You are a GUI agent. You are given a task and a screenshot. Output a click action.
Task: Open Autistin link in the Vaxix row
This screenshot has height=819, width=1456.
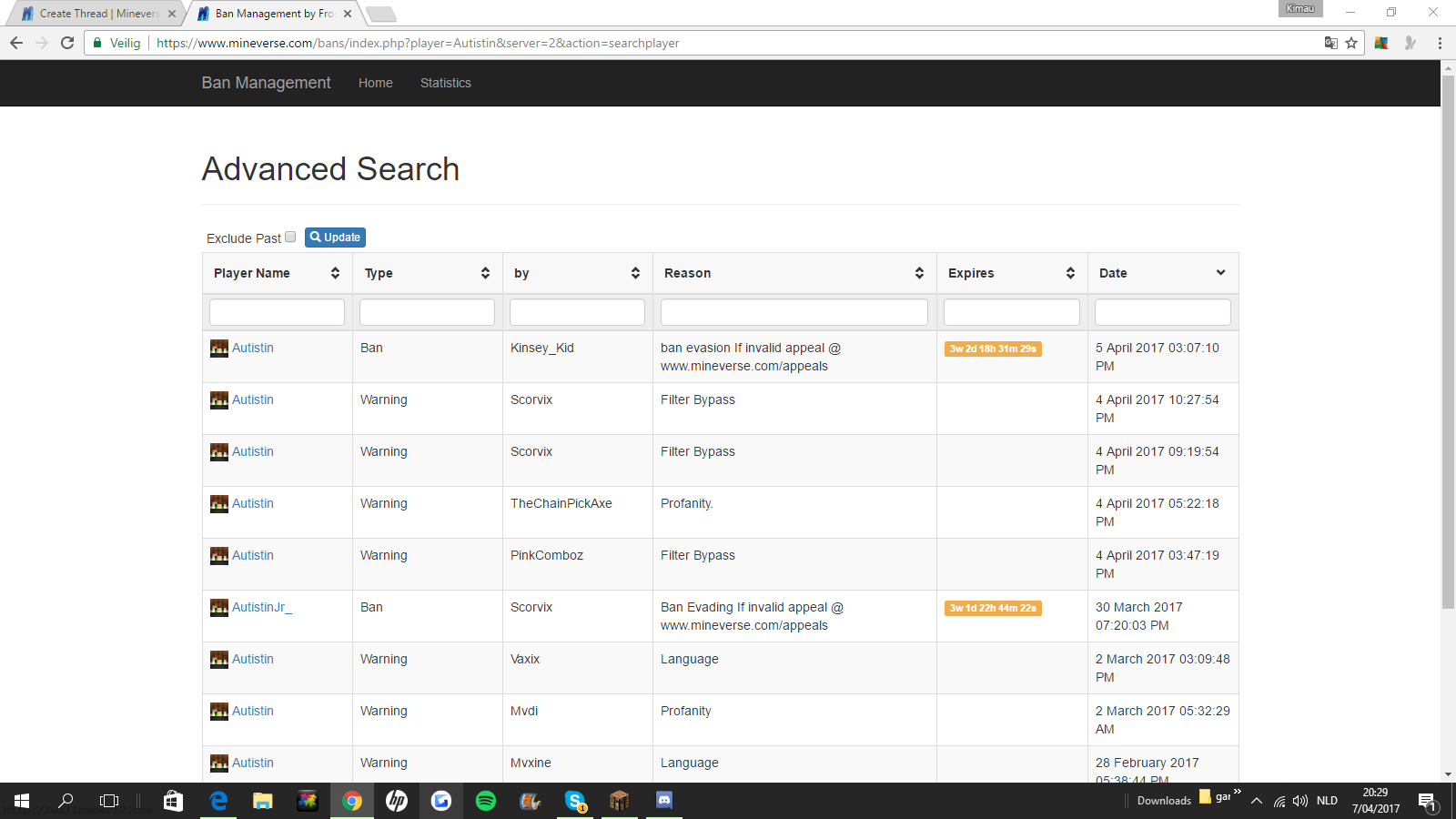coord(253,659)
